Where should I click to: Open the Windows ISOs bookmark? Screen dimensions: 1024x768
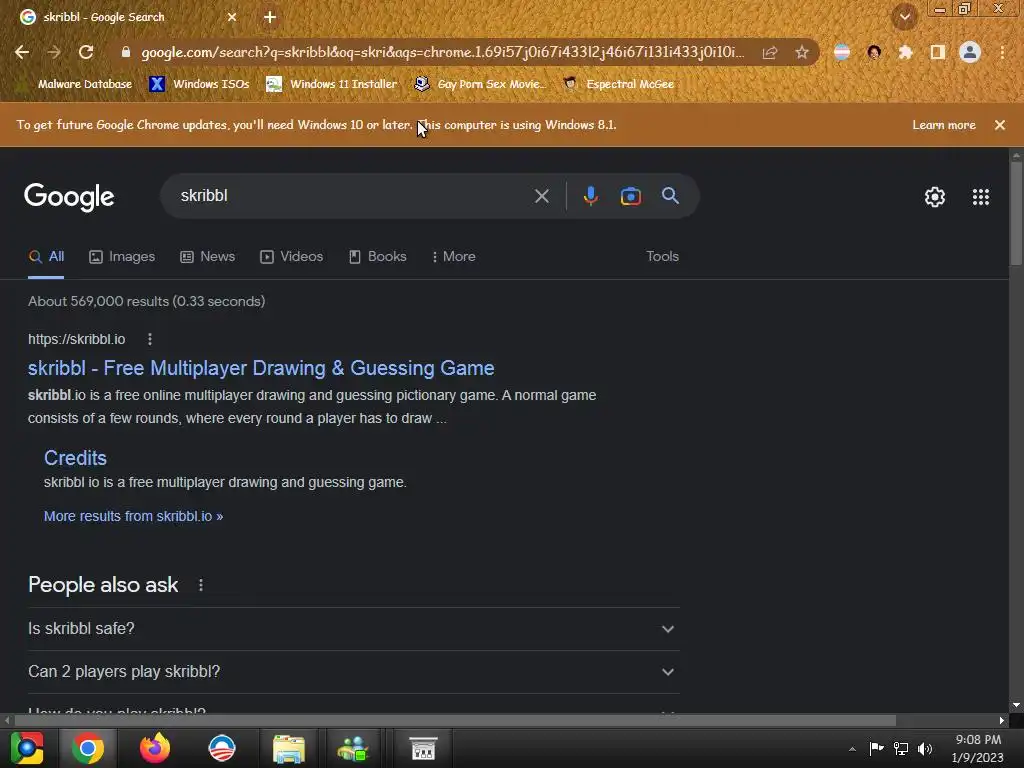click(x=199, y=84)
